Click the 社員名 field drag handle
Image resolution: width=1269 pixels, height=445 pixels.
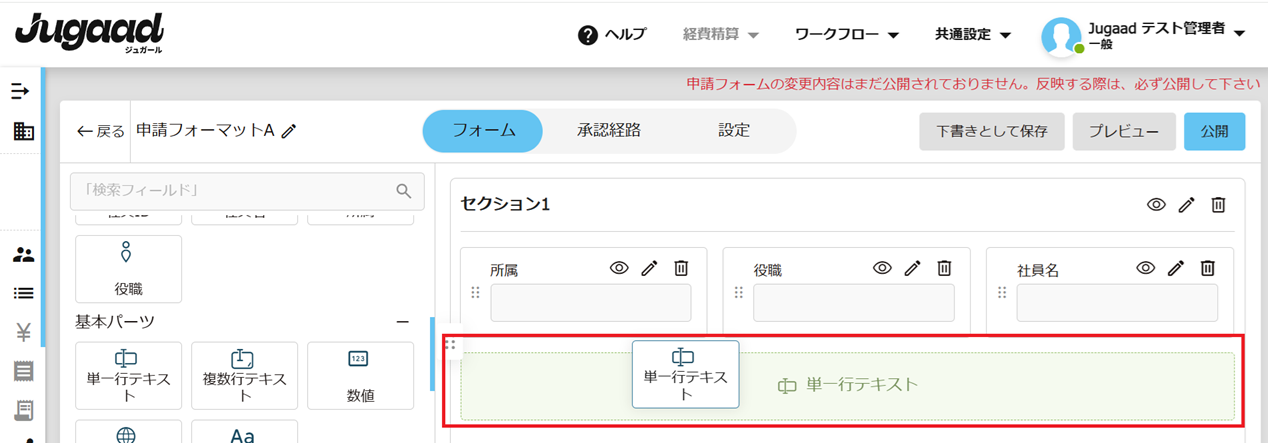[1002, 292]
